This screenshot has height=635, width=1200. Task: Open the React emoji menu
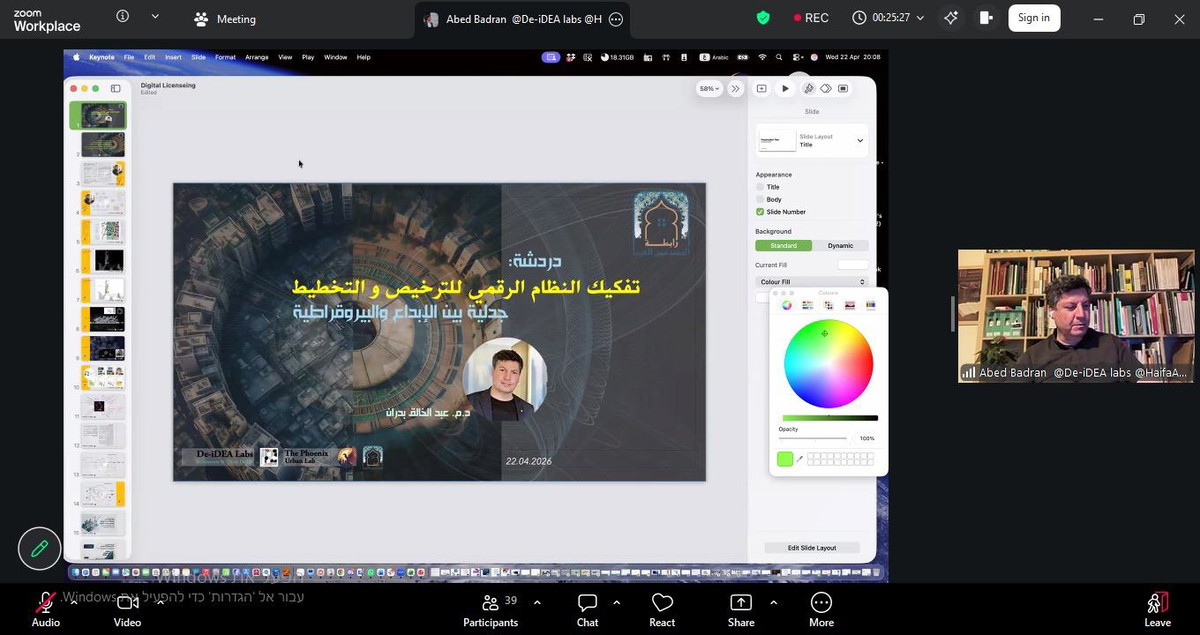click(x=662, y=603)
